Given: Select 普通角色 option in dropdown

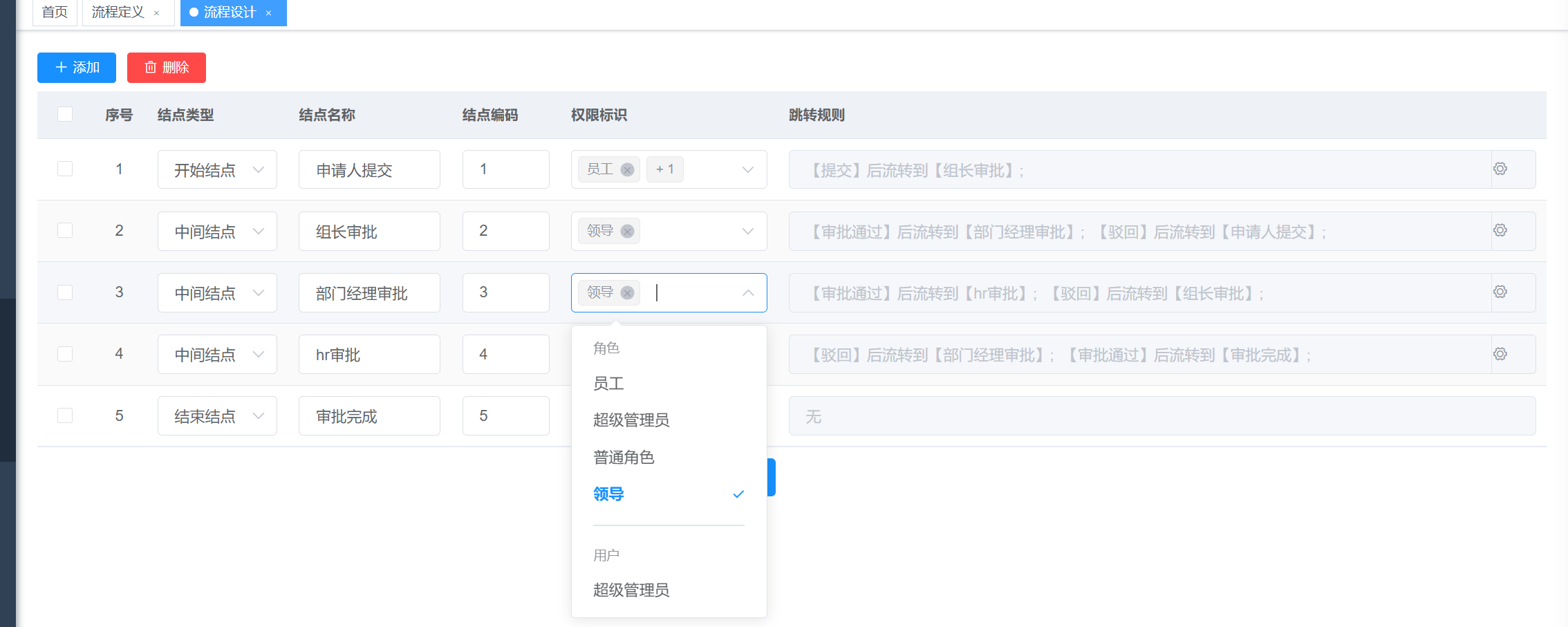Looking at the screenshot, I should point(669,457).
